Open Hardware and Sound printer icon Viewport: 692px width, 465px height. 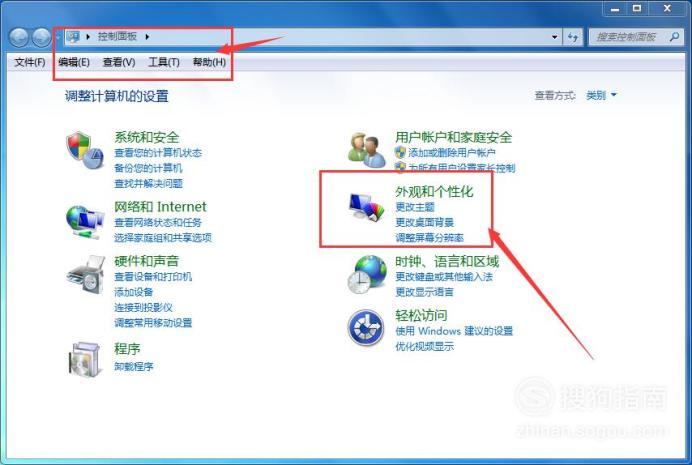point(86,274)
